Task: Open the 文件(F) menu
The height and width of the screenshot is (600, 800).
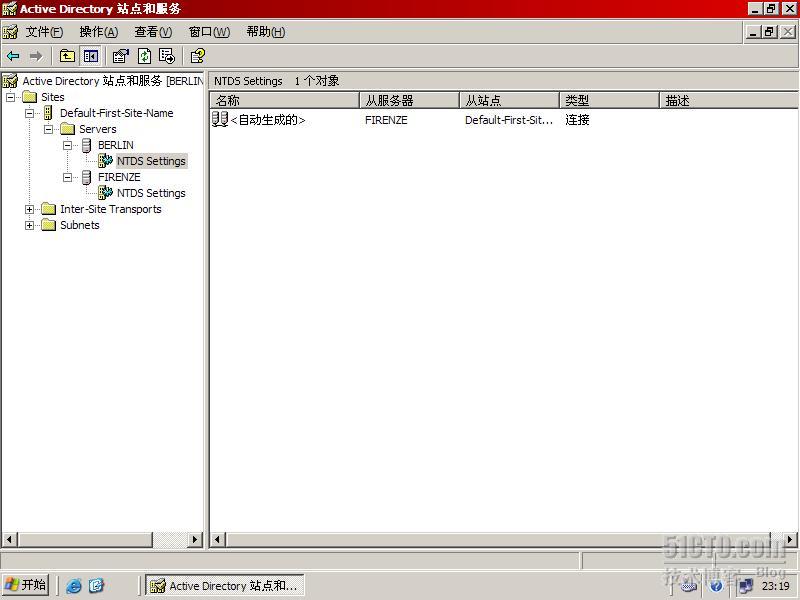Action: [44, 32]
